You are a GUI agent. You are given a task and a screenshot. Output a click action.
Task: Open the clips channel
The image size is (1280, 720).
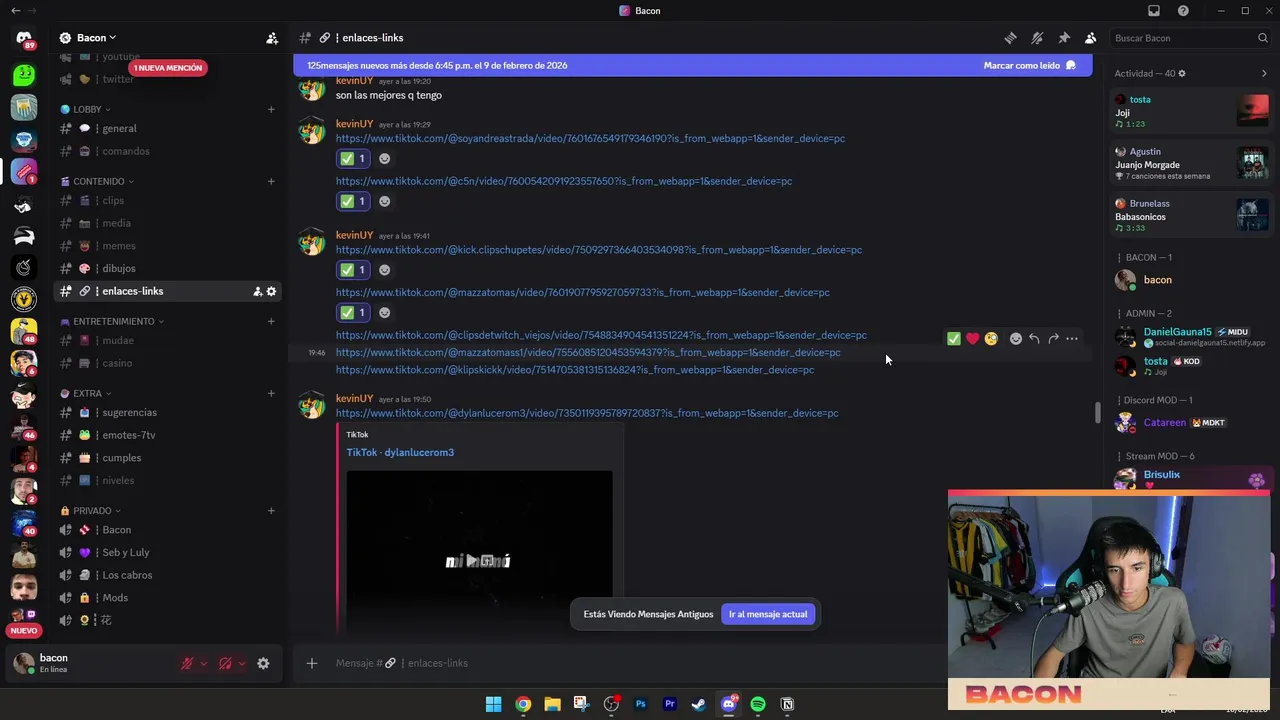click(x=168, y=200)
